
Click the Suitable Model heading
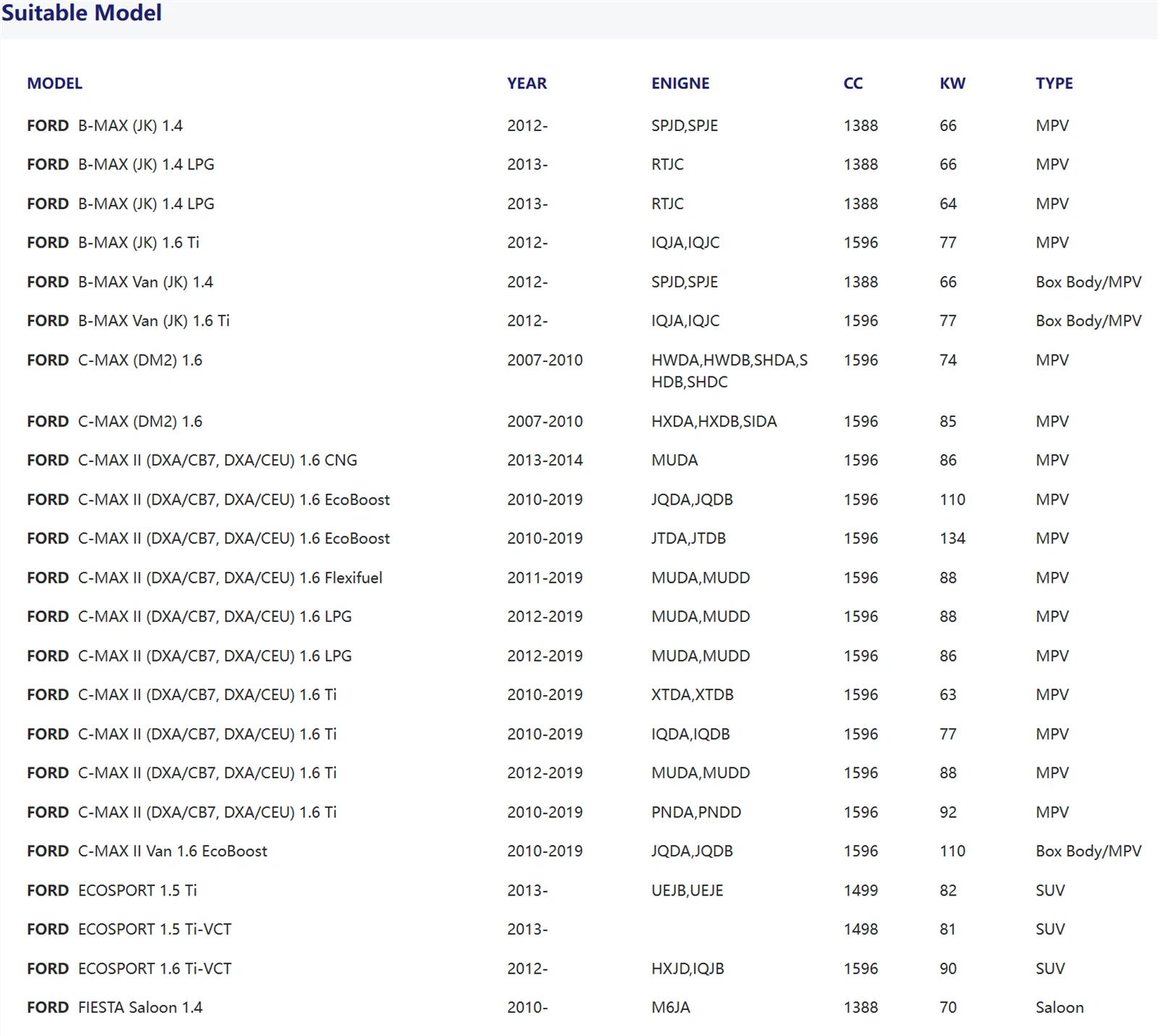tap(82, 12)
